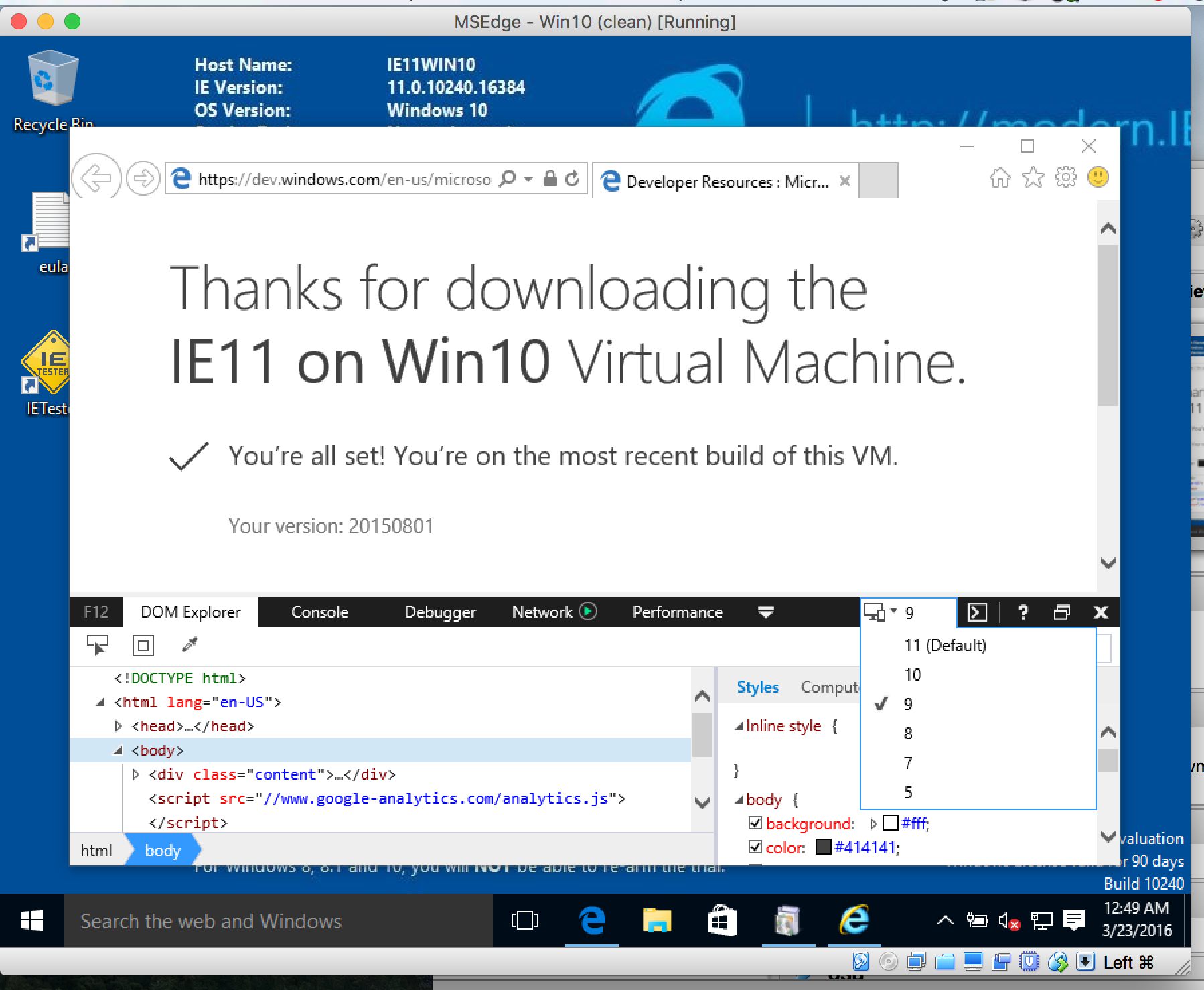Go back with the IE back arrow
Image resolution: width=1204 pixels, height=990 pixels.
[96, 178]
